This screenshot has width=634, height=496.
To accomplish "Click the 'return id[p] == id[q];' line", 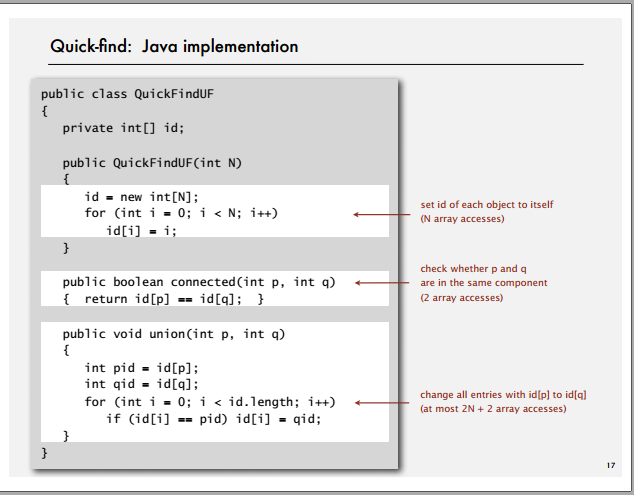I will (x=163, y=299).
